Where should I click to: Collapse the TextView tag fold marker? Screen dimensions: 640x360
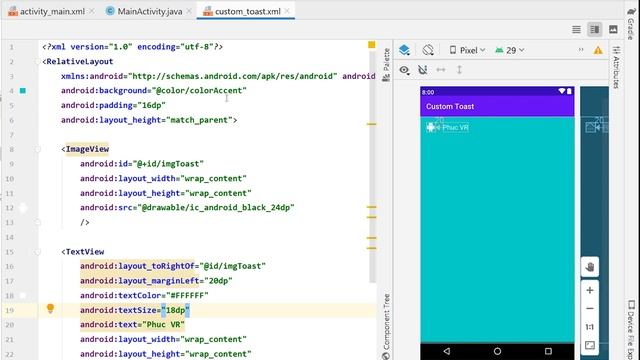pyautogui.click(x=38, y=252)
